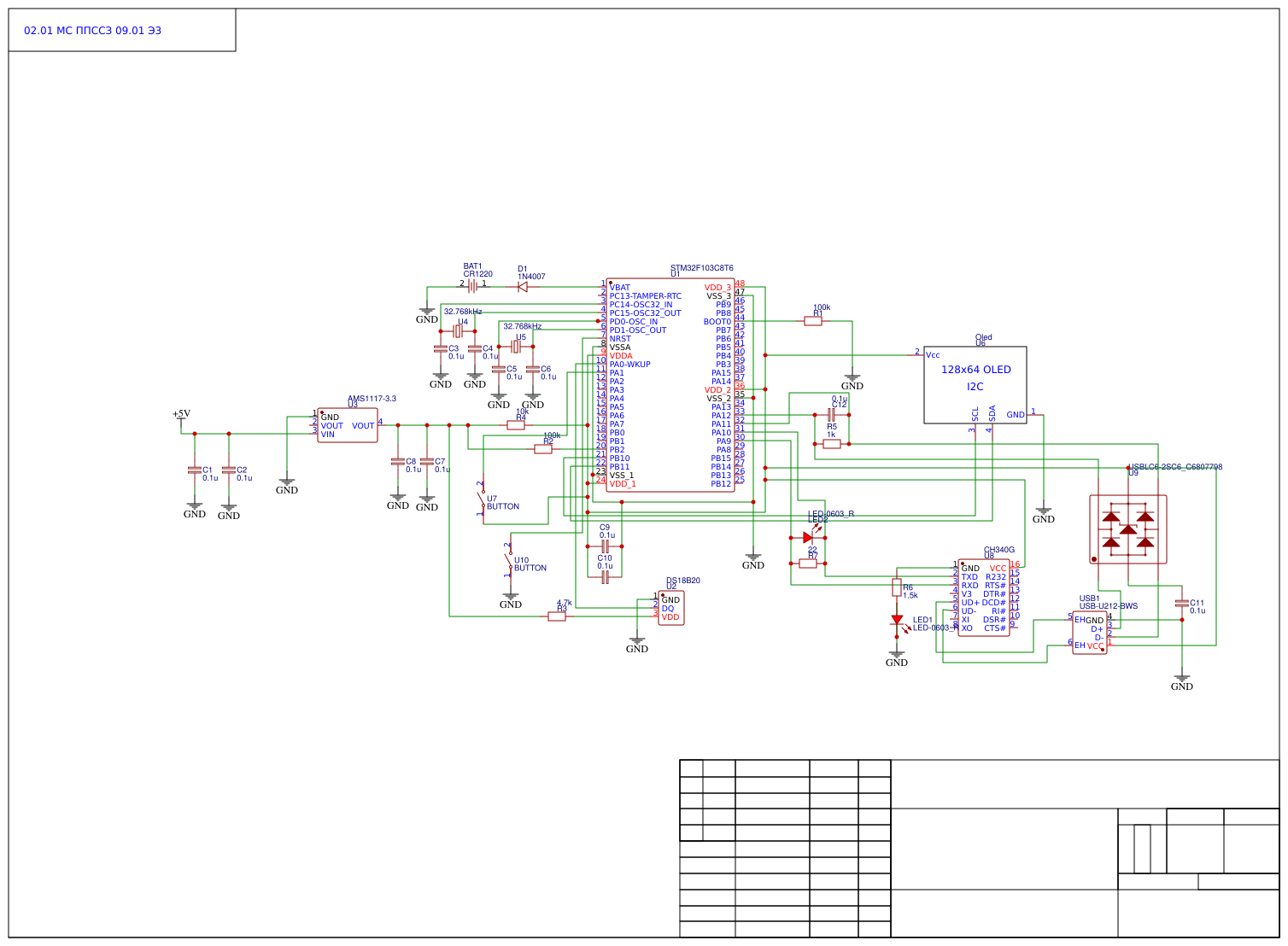The height and width of the screenshot is (946, 1288).
Task: Click the R5 1k resistor symbol
Action: click(x=832, y=444)
